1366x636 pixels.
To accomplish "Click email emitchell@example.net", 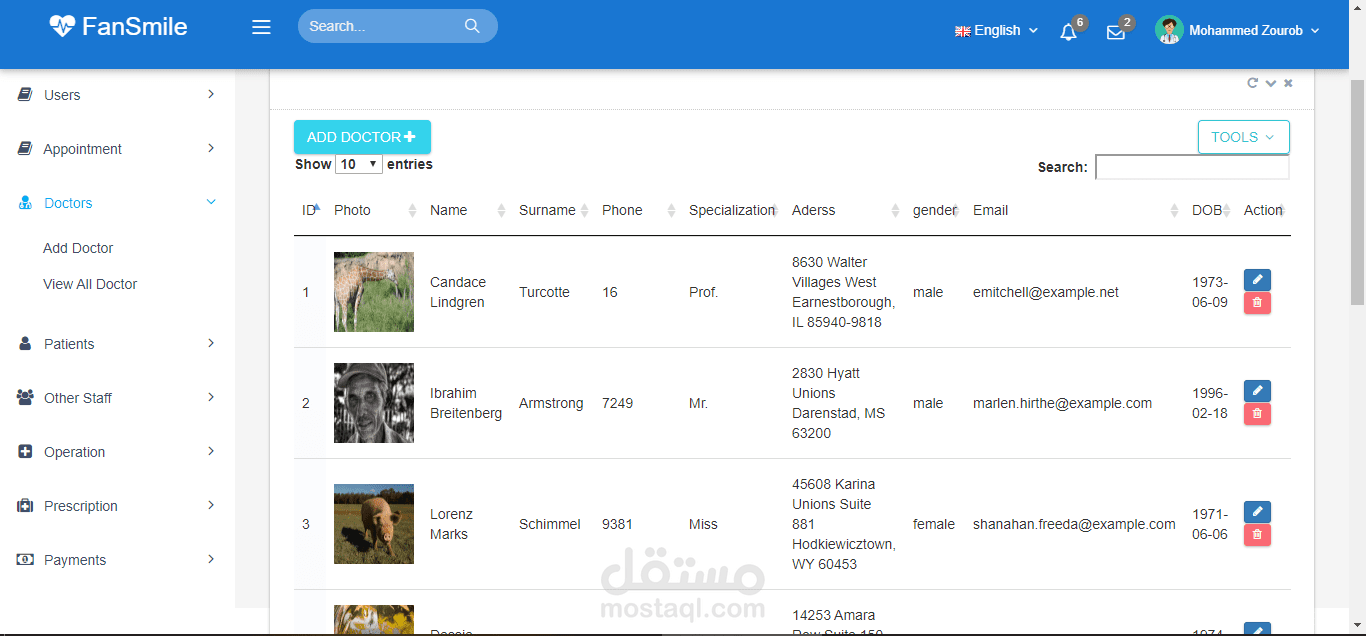I will coord(1046,292).
